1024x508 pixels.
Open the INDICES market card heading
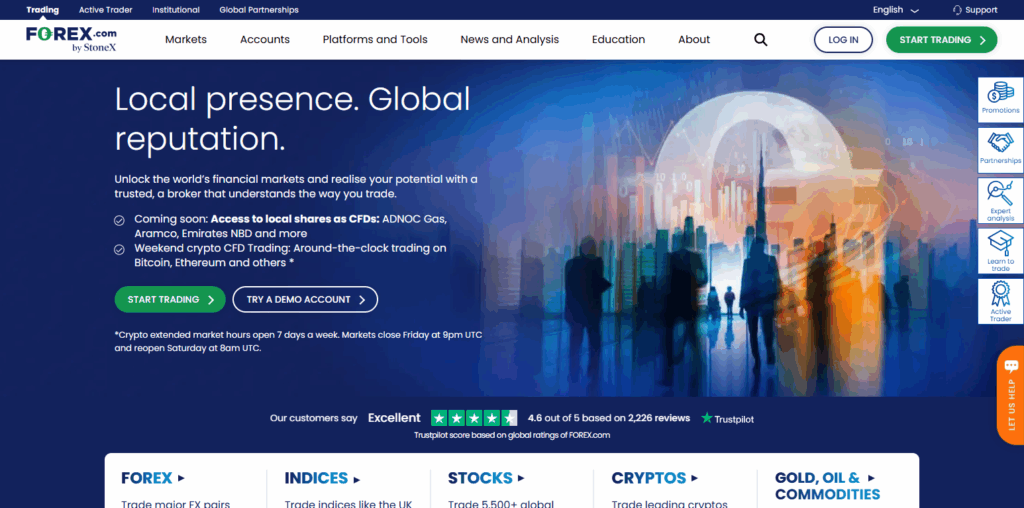[322, 478]
